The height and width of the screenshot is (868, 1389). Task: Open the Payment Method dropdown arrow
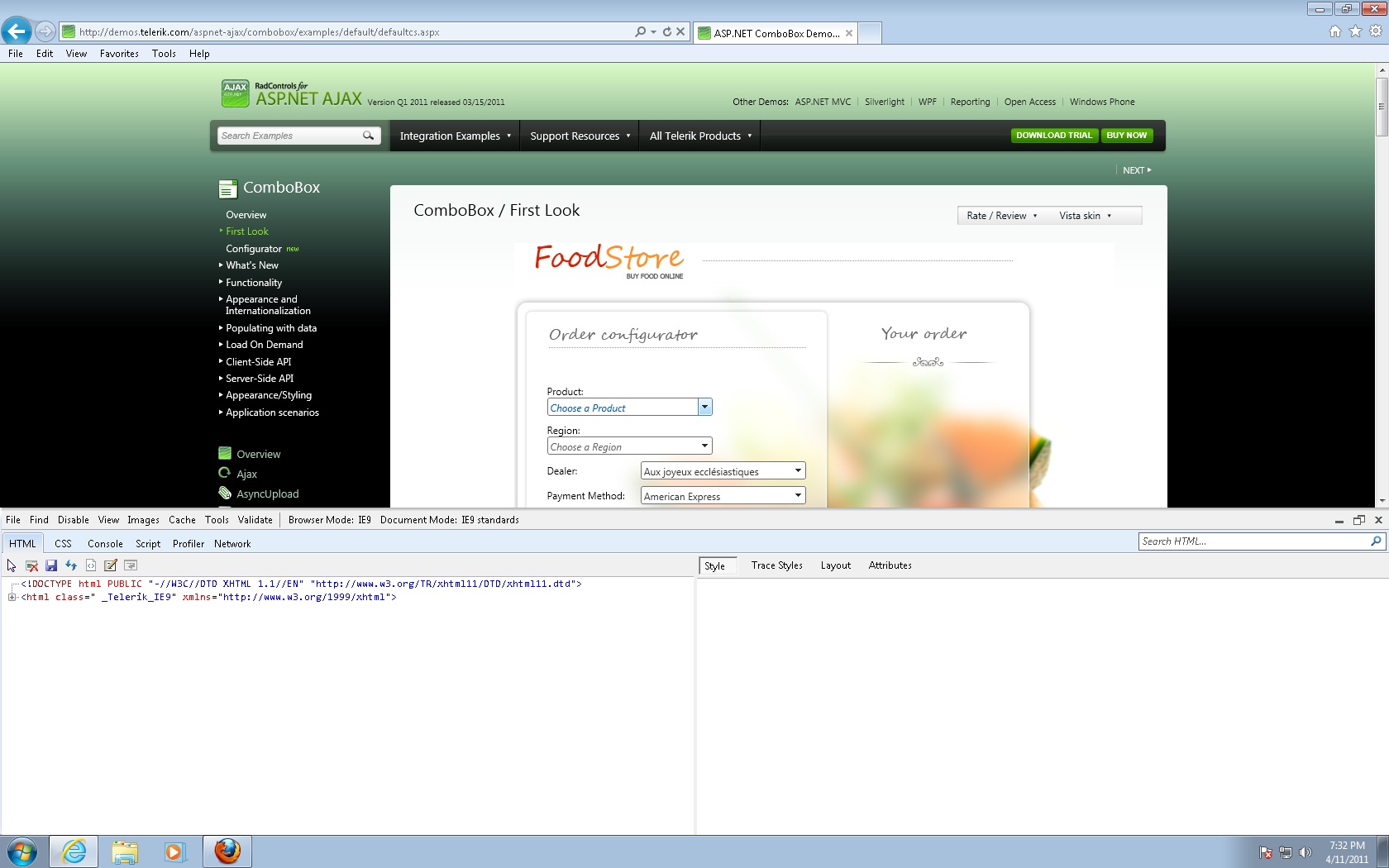click(x=798, y=496)
